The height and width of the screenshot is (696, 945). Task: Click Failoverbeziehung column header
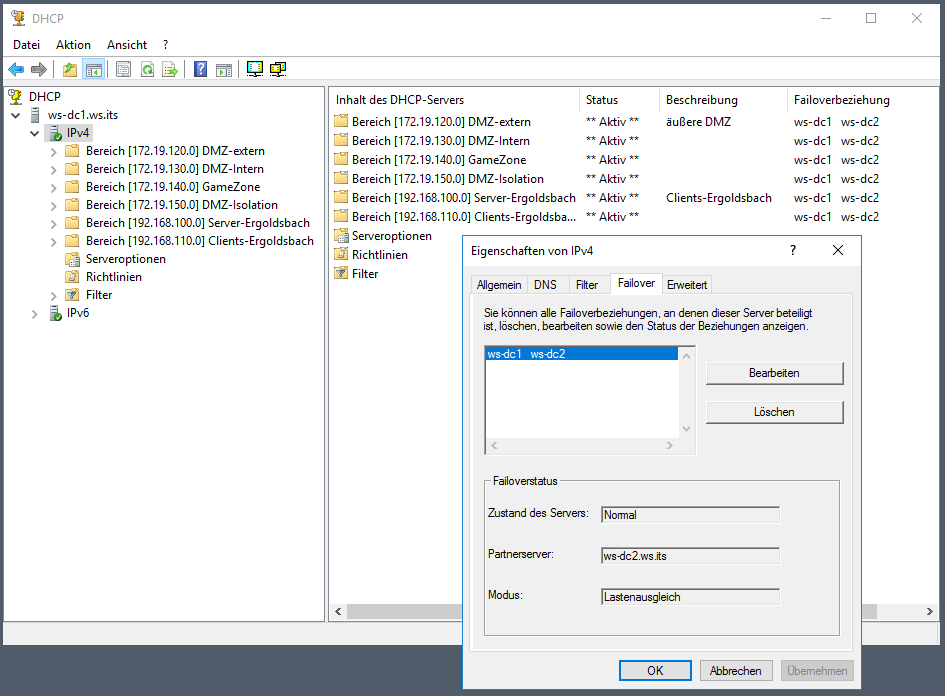pyautogui.click(x=841, y=100)
